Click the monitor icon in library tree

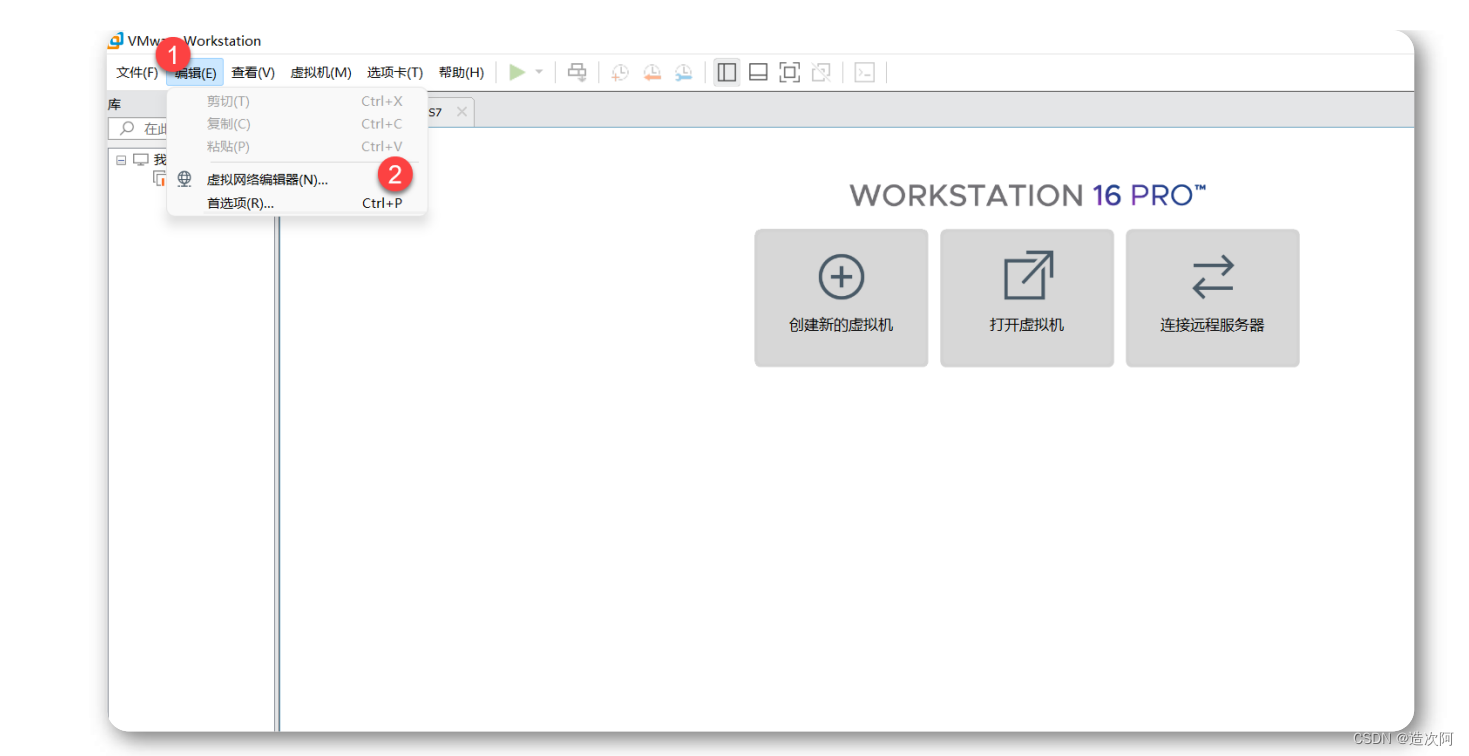[x=141, y=160]
